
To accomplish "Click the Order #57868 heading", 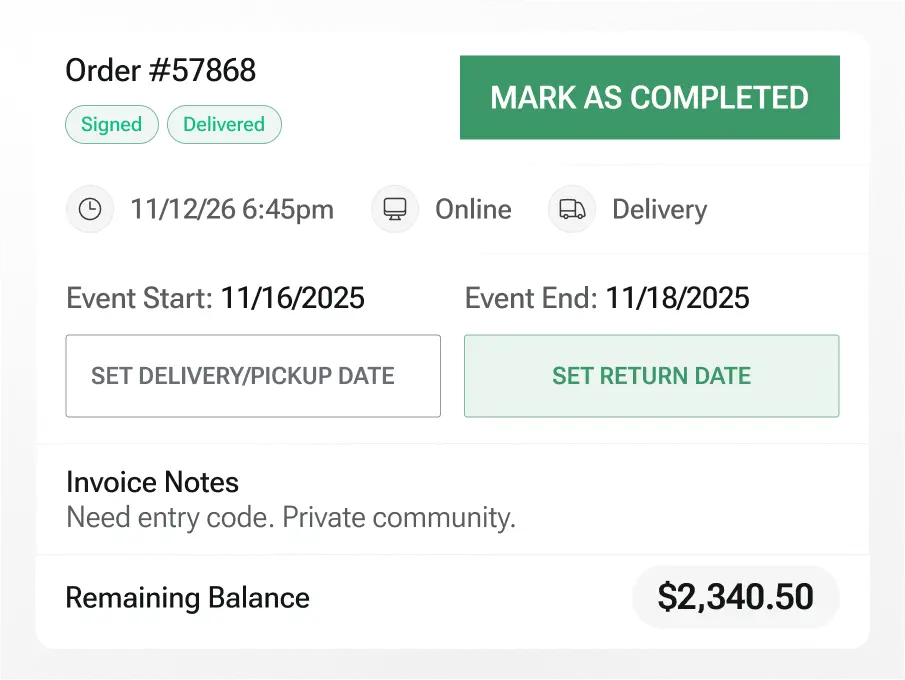I will (x=161, y=71).
